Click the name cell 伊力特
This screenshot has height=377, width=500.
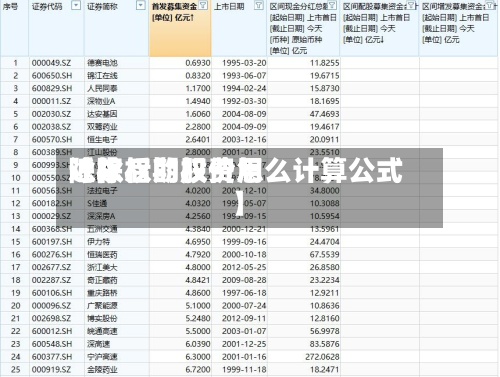click(x=99, y=242)
